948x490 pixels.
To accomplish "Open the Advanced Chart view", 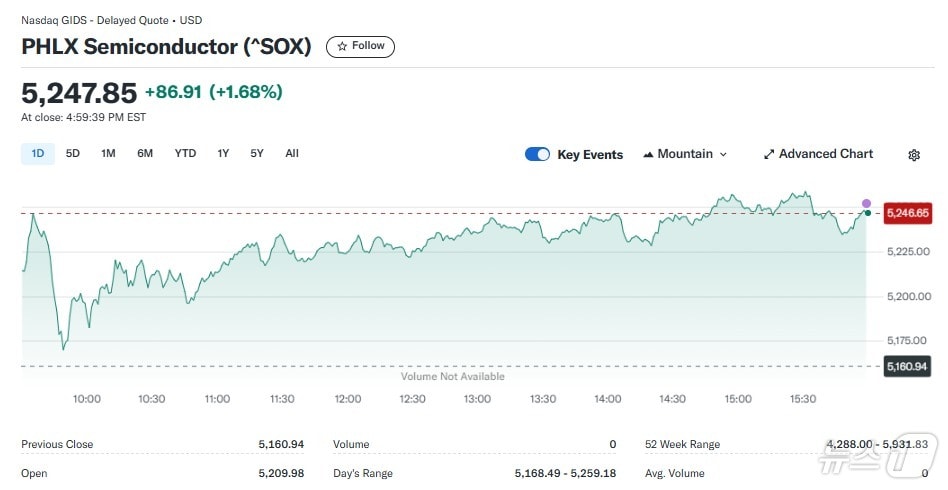I will pos(818,154).
